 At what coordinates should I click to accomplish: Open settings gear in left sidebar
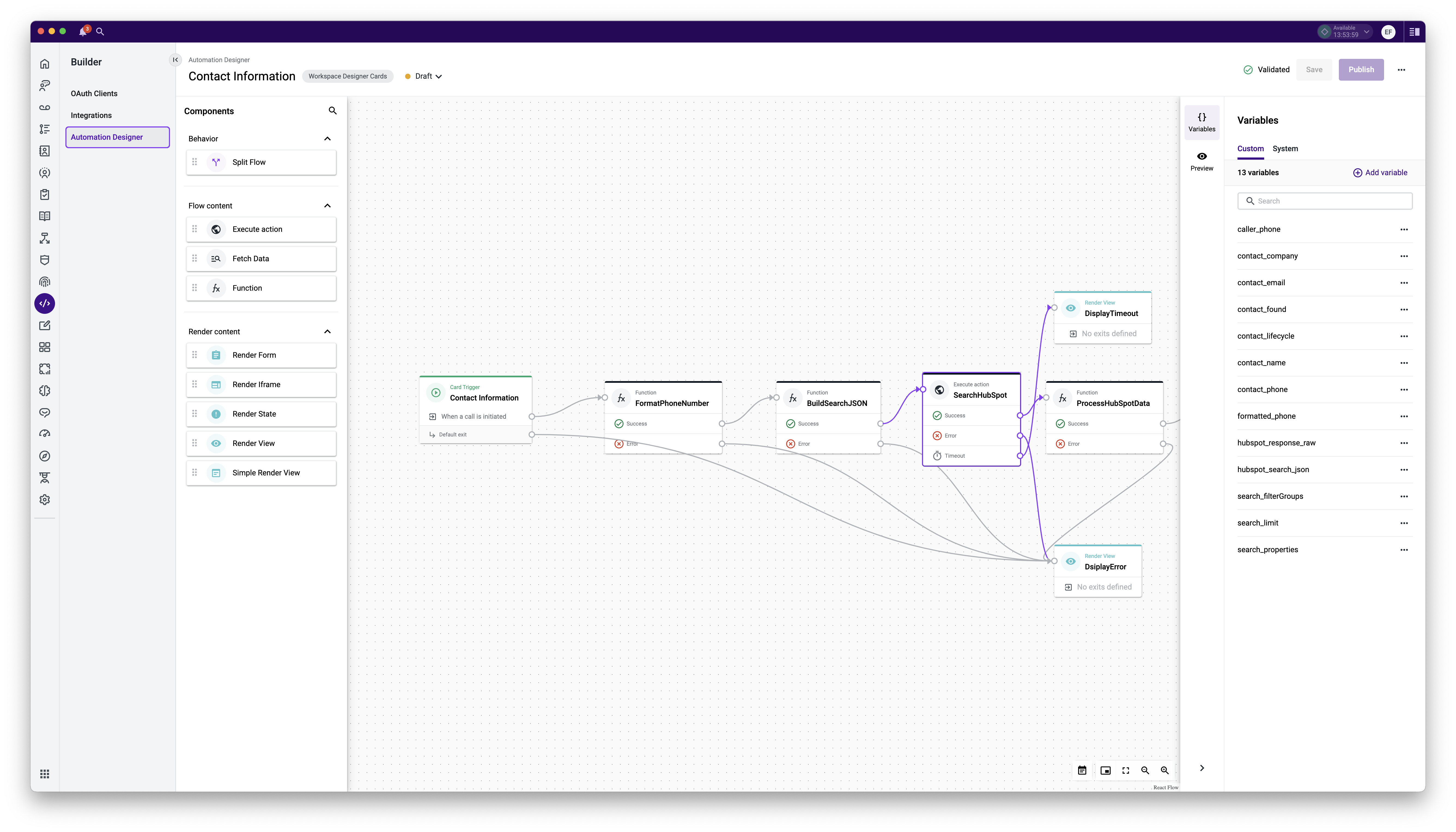coord(45,499)
